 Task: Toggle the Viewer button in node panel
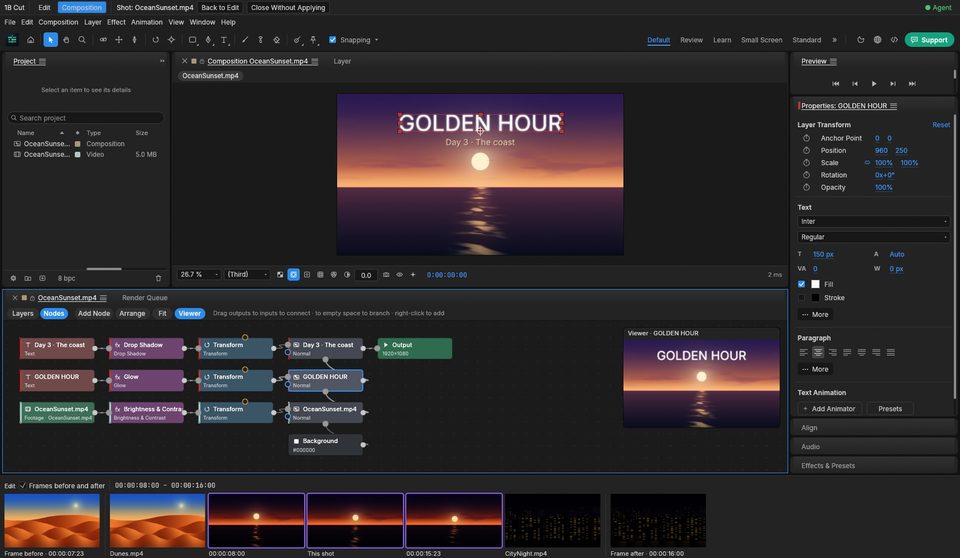(189, 314)
